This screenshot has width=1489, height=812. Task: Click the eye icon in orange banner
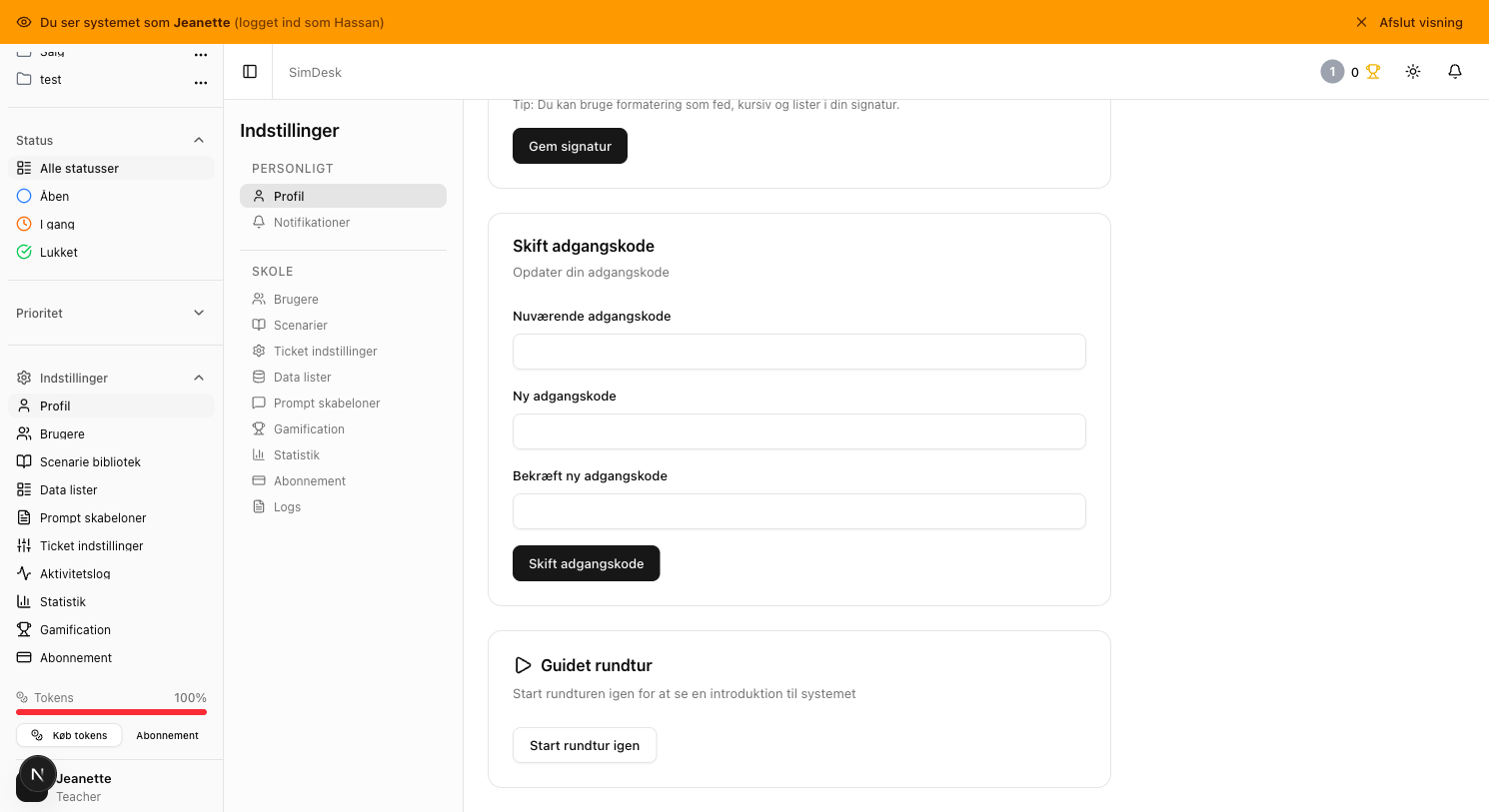pyautogui.click(x=24, y=22)
